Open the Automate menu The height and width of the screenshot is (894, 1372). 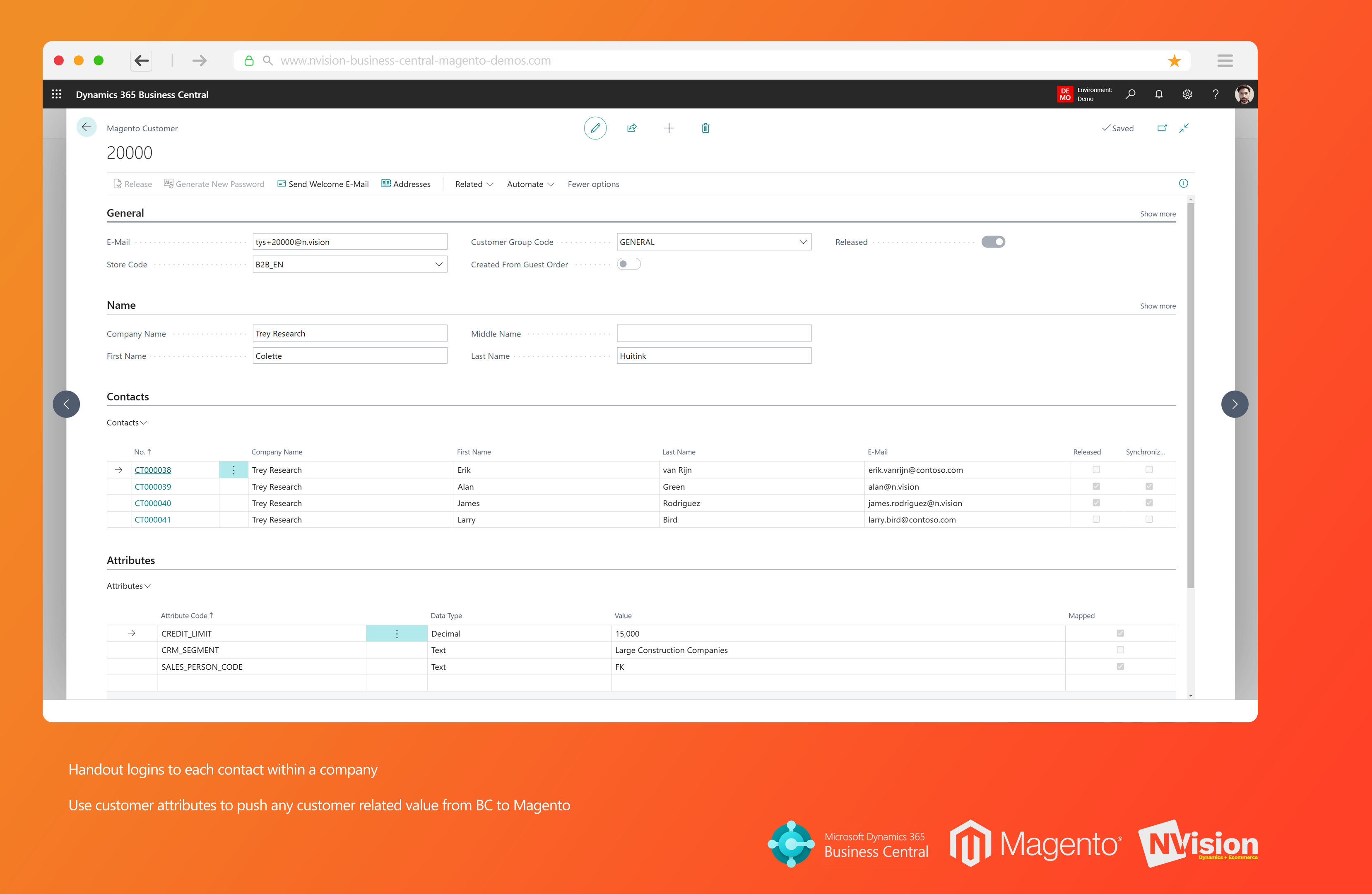point(530,184)
